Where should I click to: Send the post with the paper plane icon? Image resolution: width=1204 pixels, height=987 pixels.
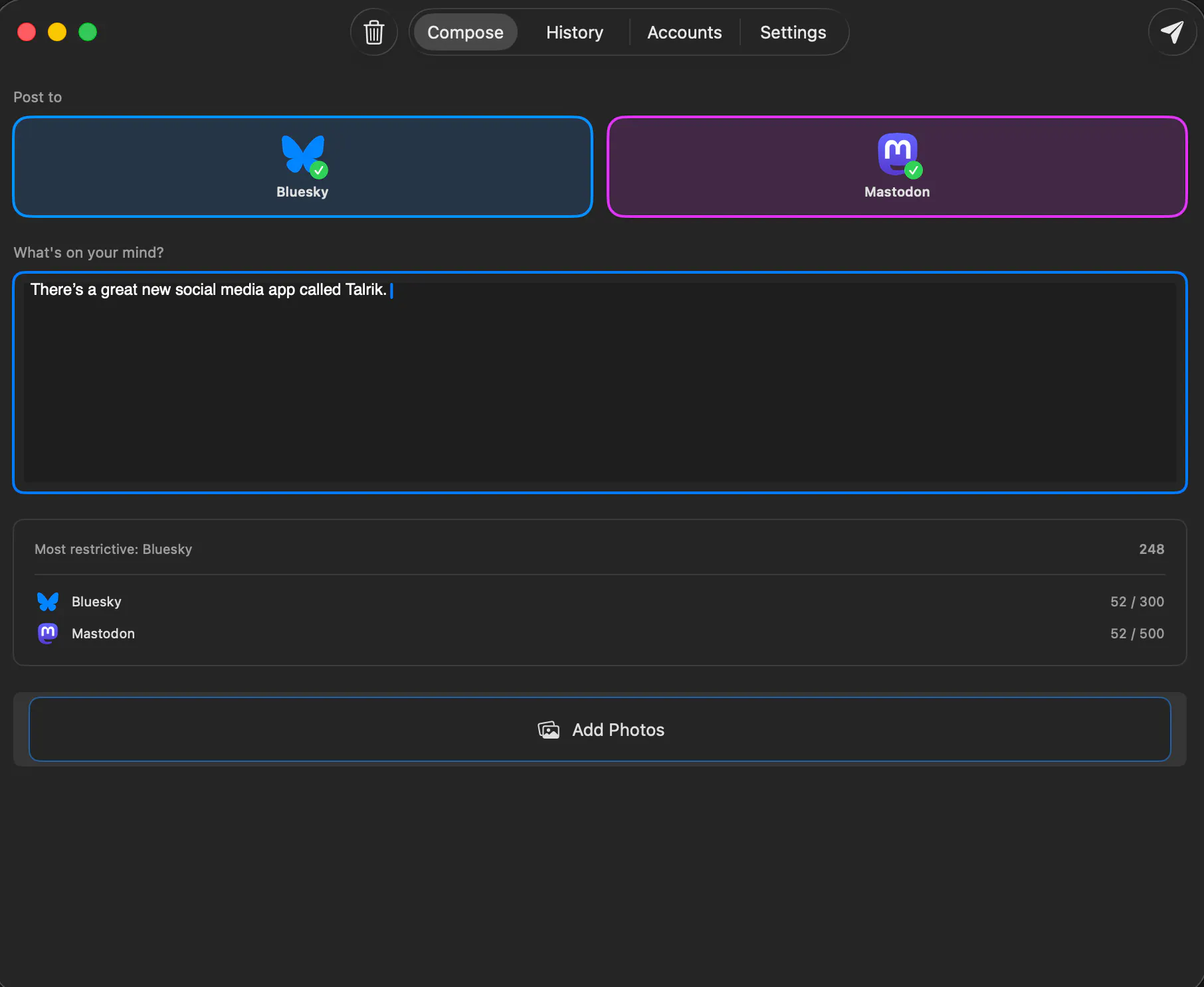[1171, 32]
